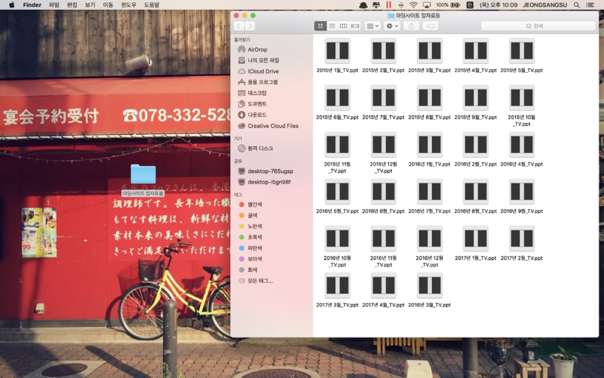
Task: Show 모든 태그... in the sidebar
Action: 256,281
